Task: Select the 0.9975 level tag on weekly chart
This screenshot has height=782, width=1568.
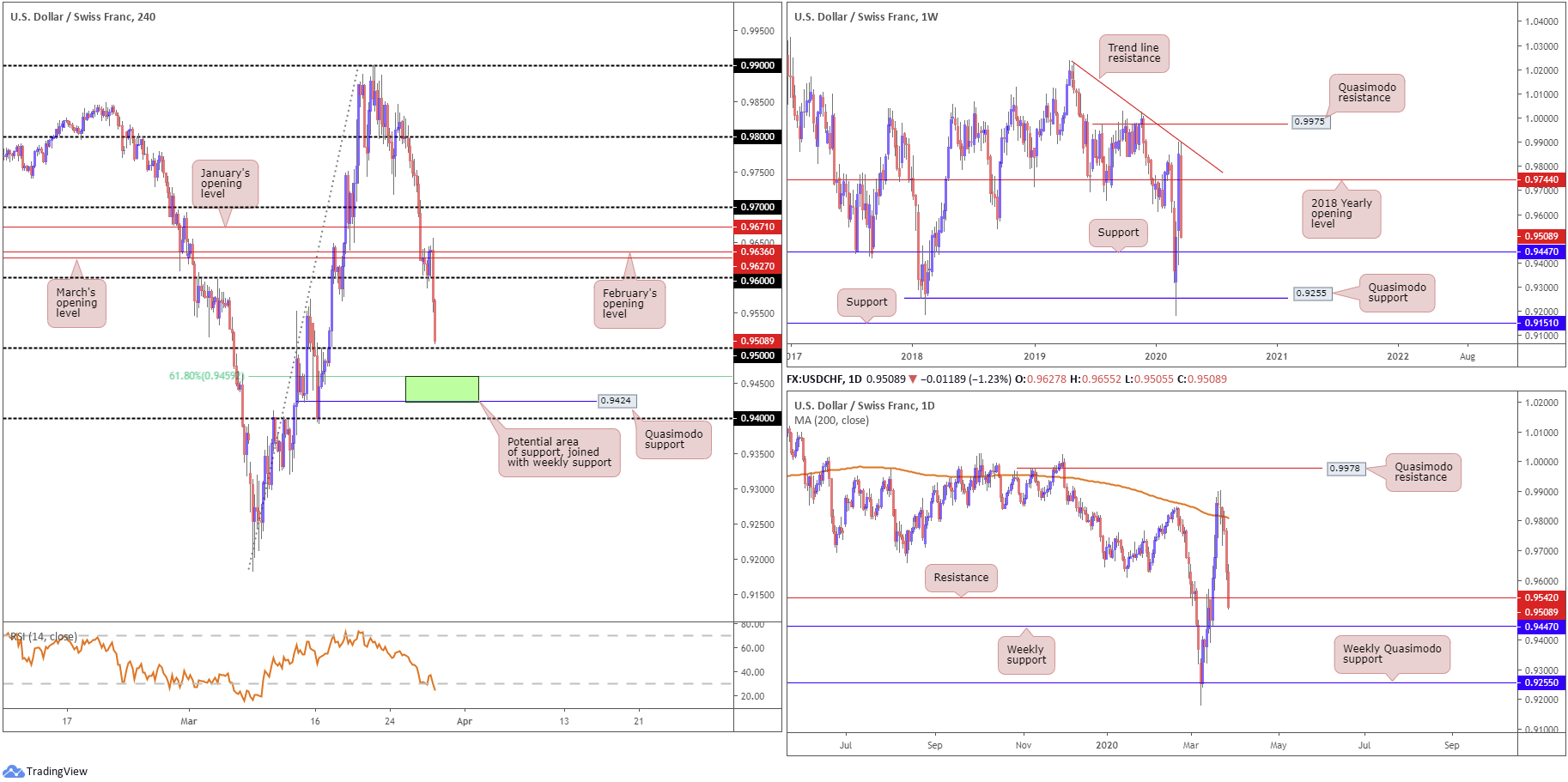Action: [1310, 122]
